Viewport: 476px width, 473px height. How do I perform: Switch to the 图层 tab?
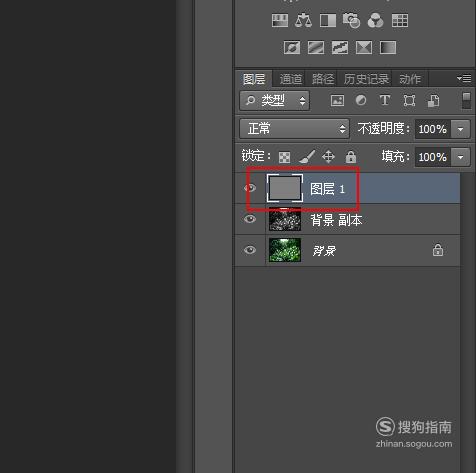[254, 79]
